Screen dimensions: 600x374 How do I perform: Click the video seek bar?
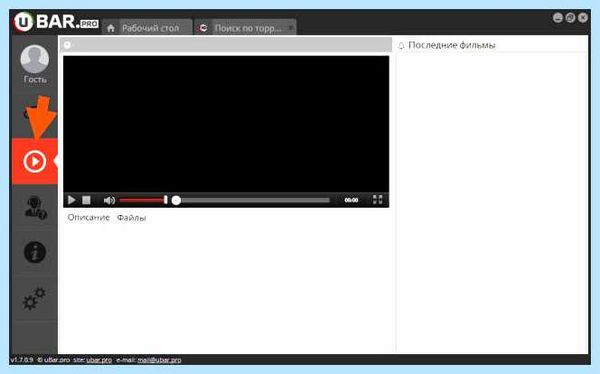[x=251, y=200]
